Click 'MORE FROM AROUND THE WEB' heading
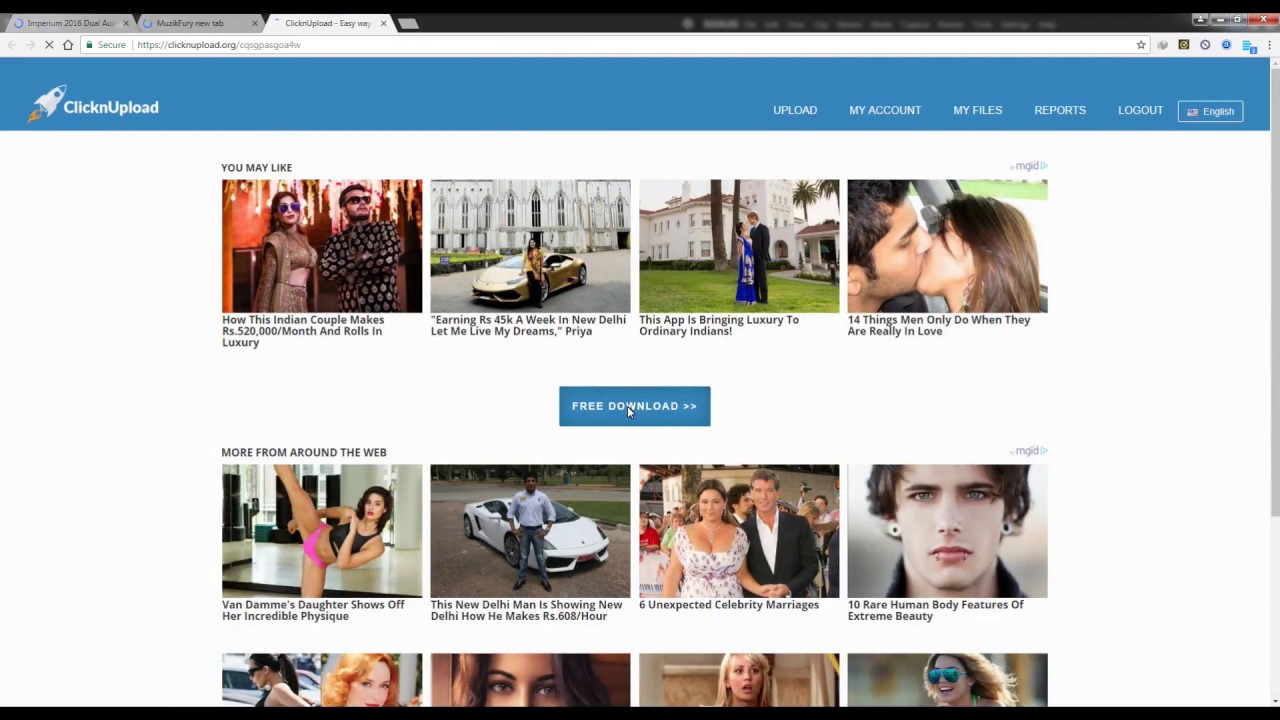1280x720 pixels. pos(304,453)
